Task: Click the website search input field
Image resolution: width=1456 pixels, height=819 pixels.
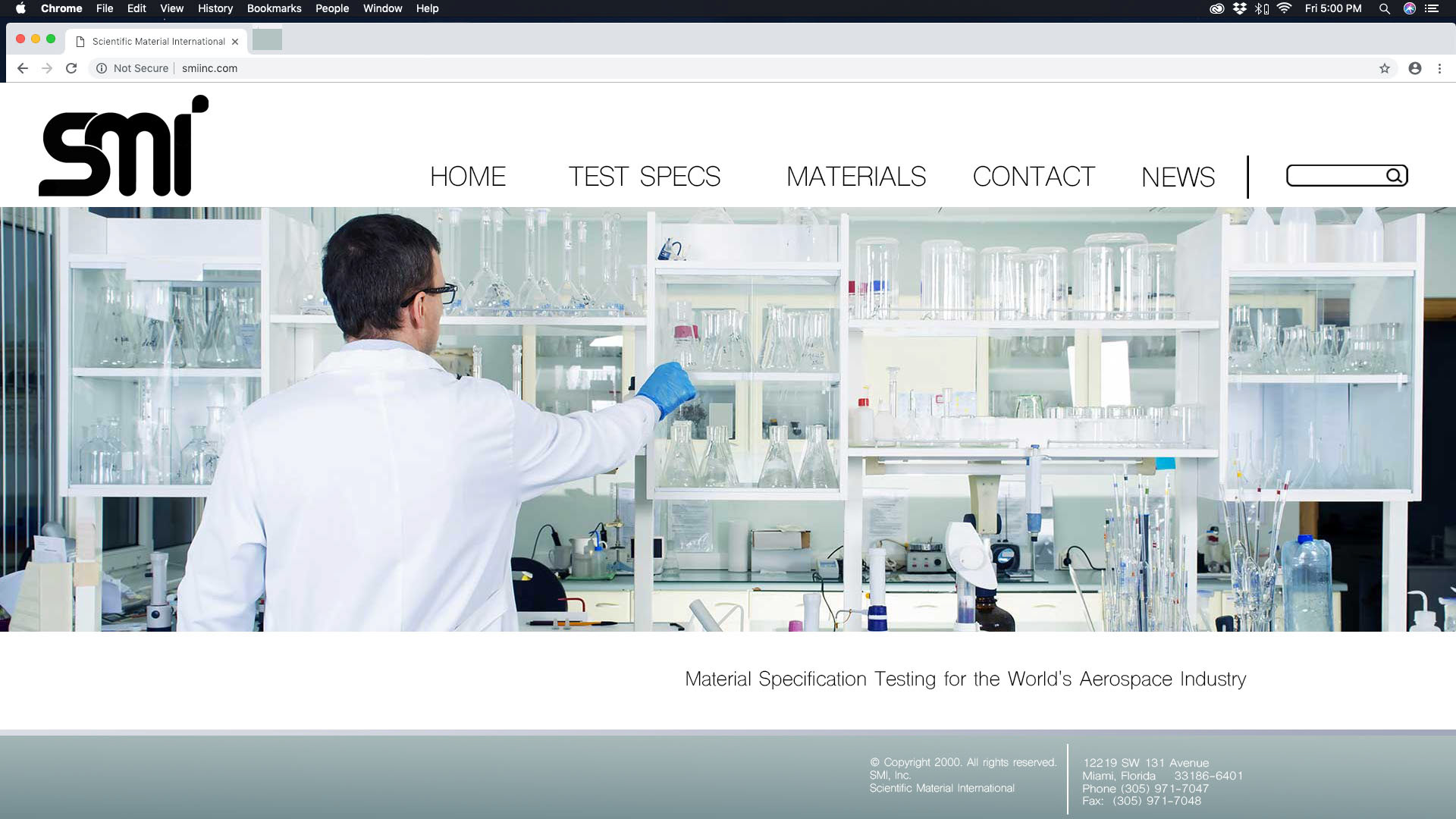Action: click(x=1335, y=176)
